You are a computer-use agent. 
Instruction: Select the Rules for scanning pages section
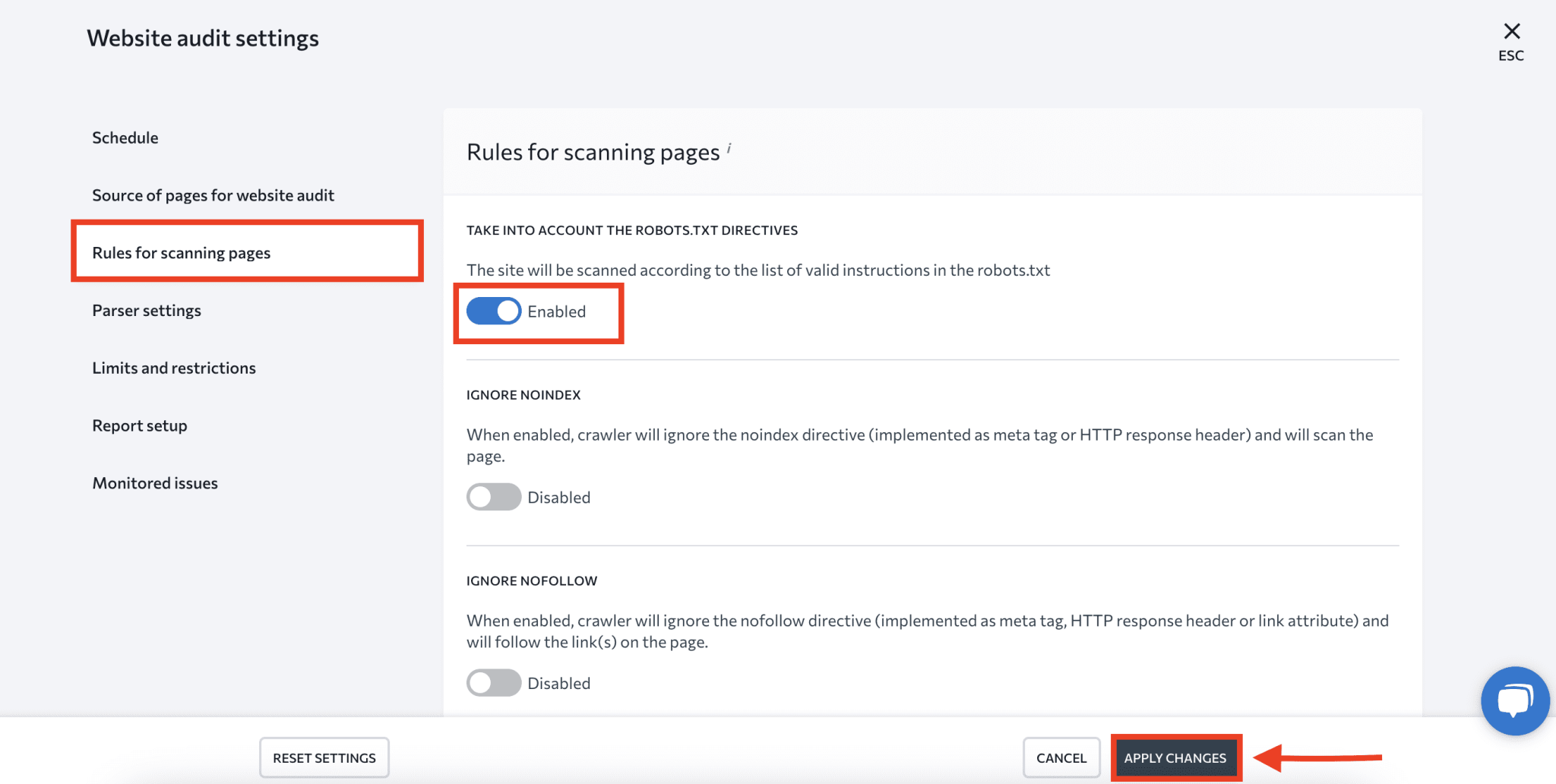click(181, 252)
